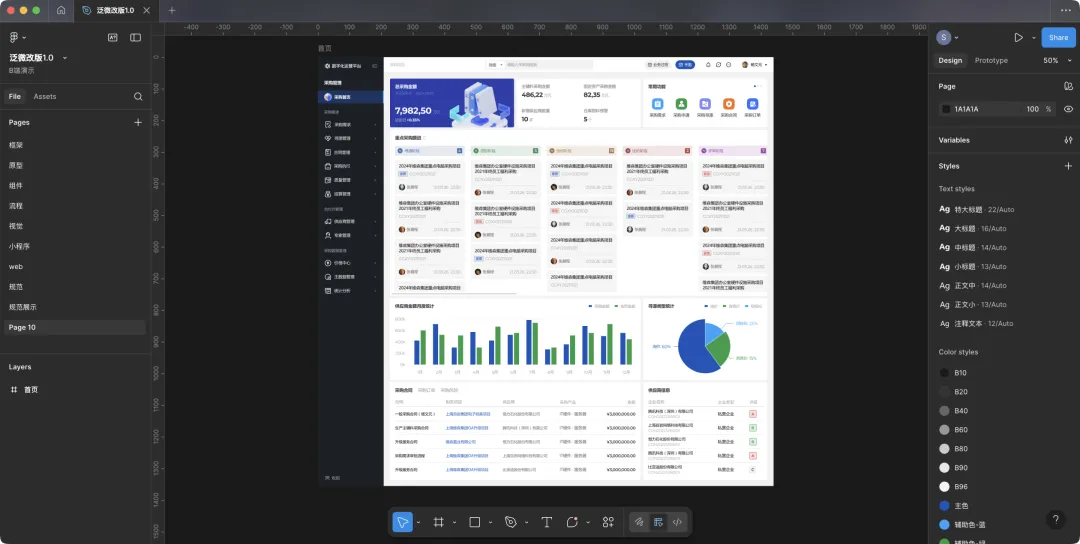Click the Share button
This screenshot has height=544, width=1080.
coord(1058,37)
